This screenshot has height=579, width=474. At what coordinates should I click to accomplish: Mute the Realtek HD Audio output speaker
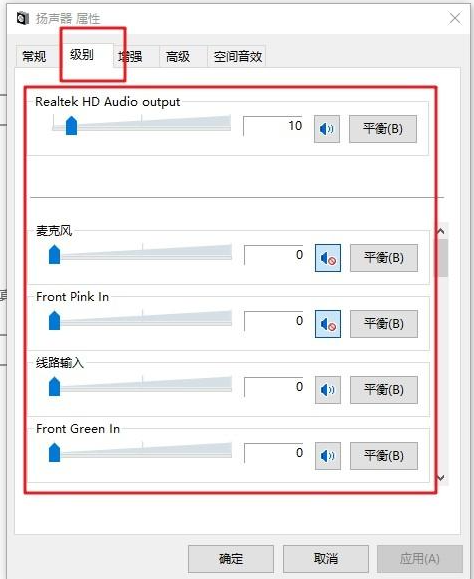(327, 129)
